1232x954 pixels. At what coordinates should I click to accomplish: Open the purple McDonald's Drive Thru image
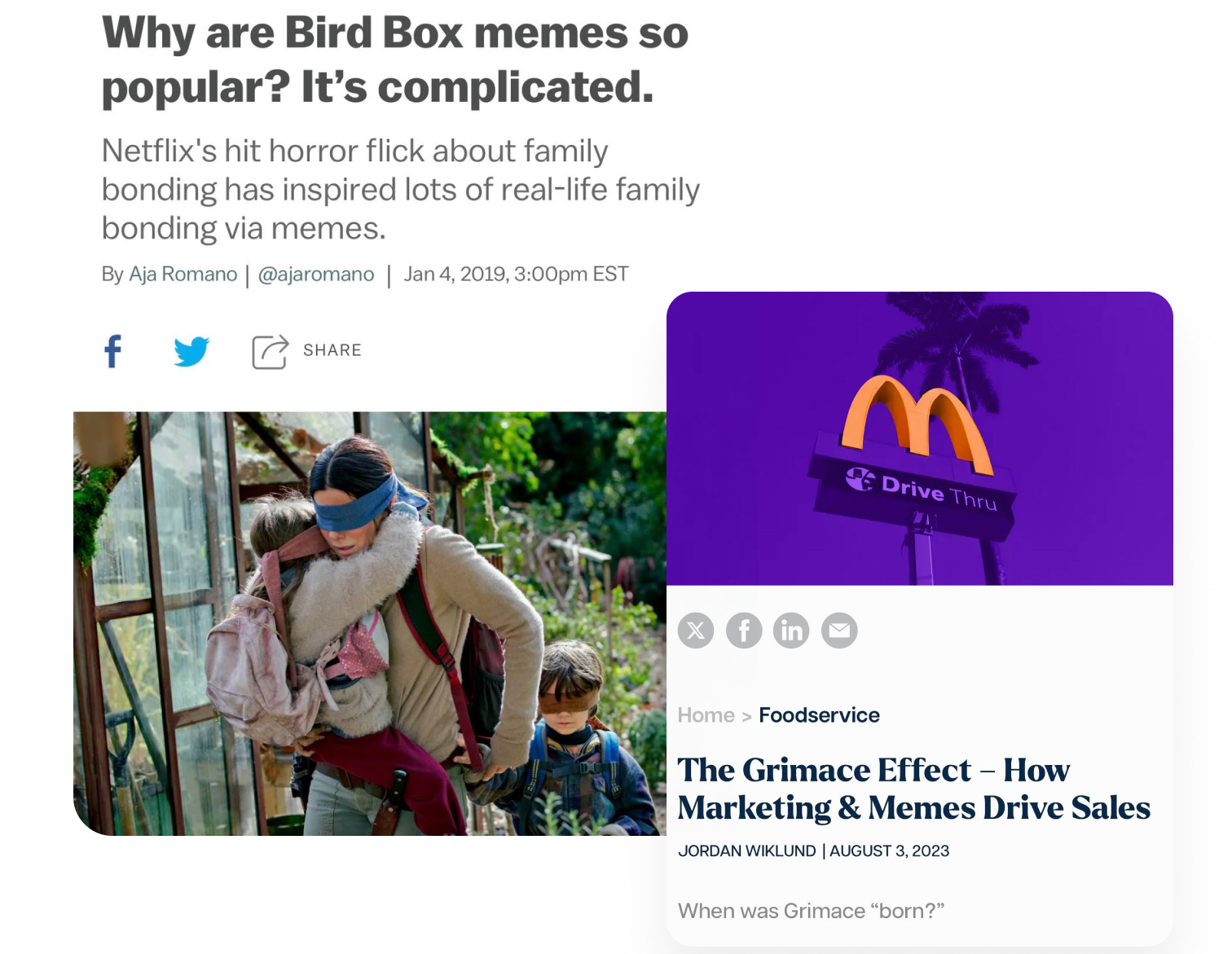920,438
